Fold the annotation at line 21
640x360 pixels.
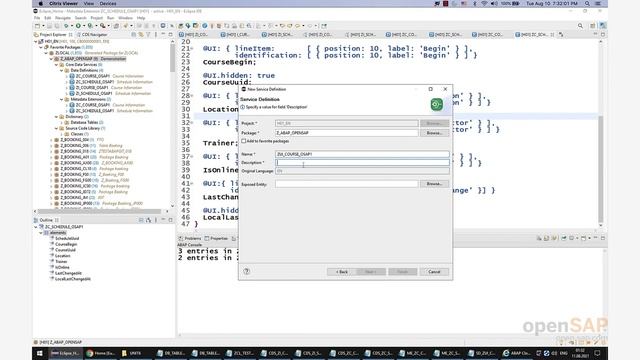192,49
